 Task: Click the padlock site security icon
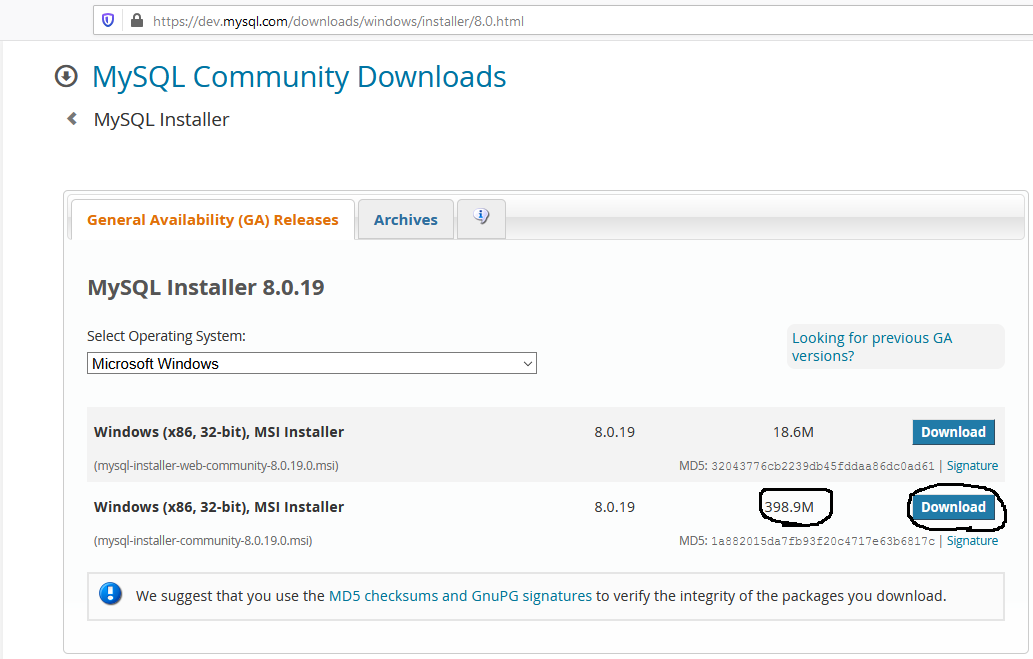tap(137, 20)
